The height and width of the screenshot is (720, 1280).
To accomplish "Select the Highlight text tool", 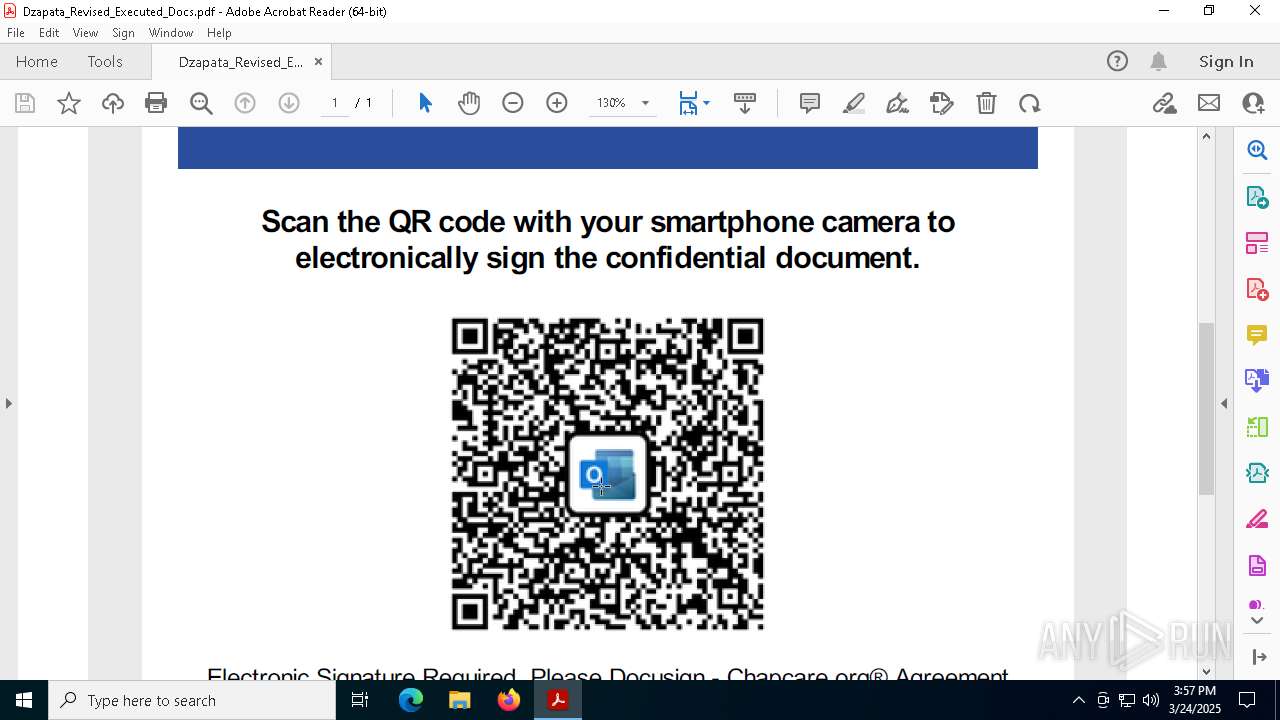I will pos(854,103).
